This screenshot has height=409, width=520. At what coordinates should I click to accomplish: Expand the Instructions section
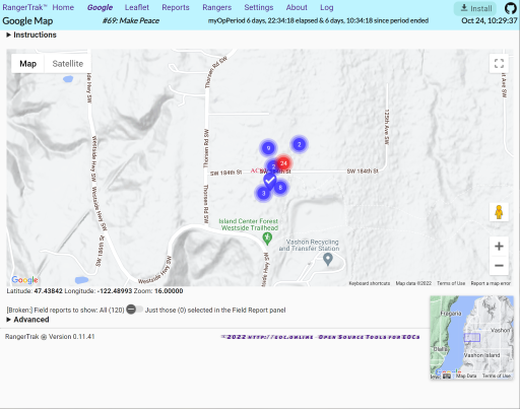click(31, 35)
